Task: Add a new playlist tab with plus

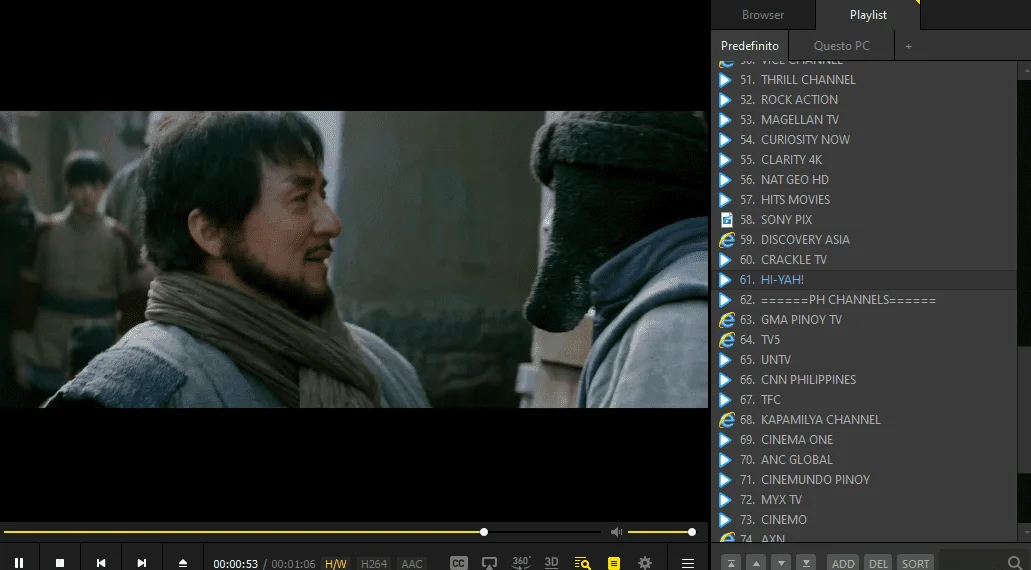Action: coord(909,46)
